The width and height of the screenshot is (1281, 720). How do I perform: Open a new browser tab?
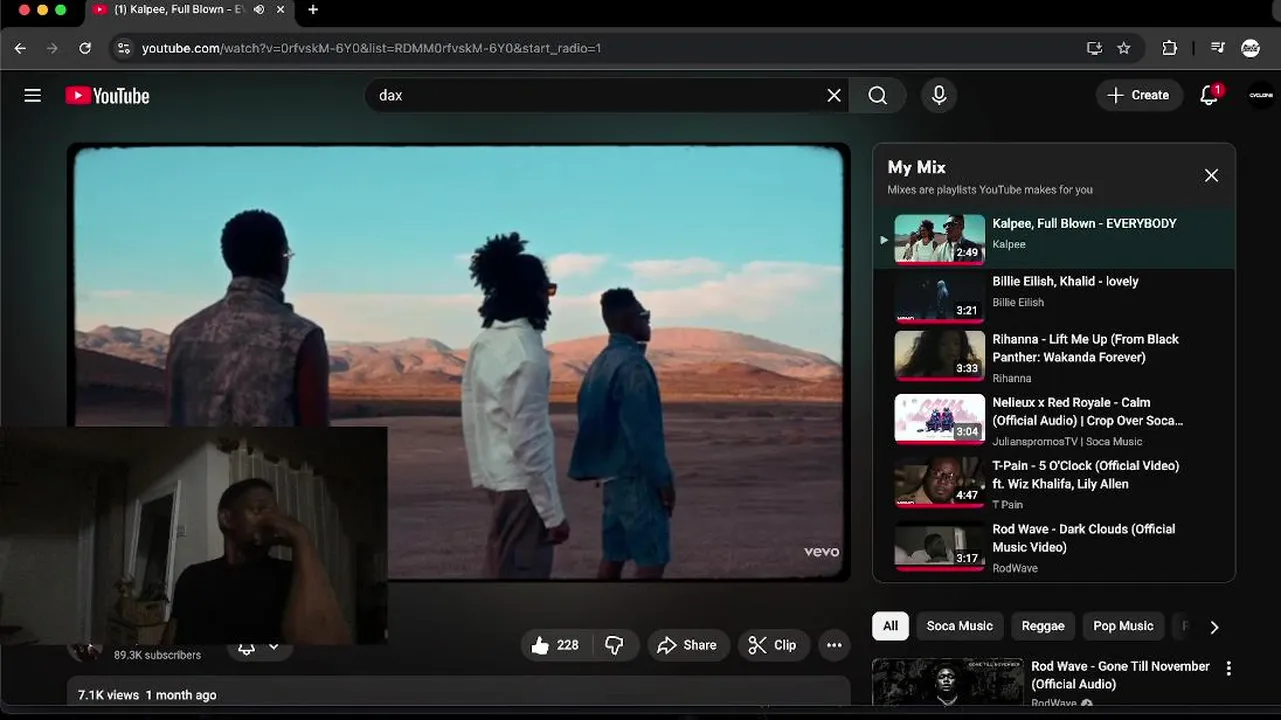(x=313, y=10)
